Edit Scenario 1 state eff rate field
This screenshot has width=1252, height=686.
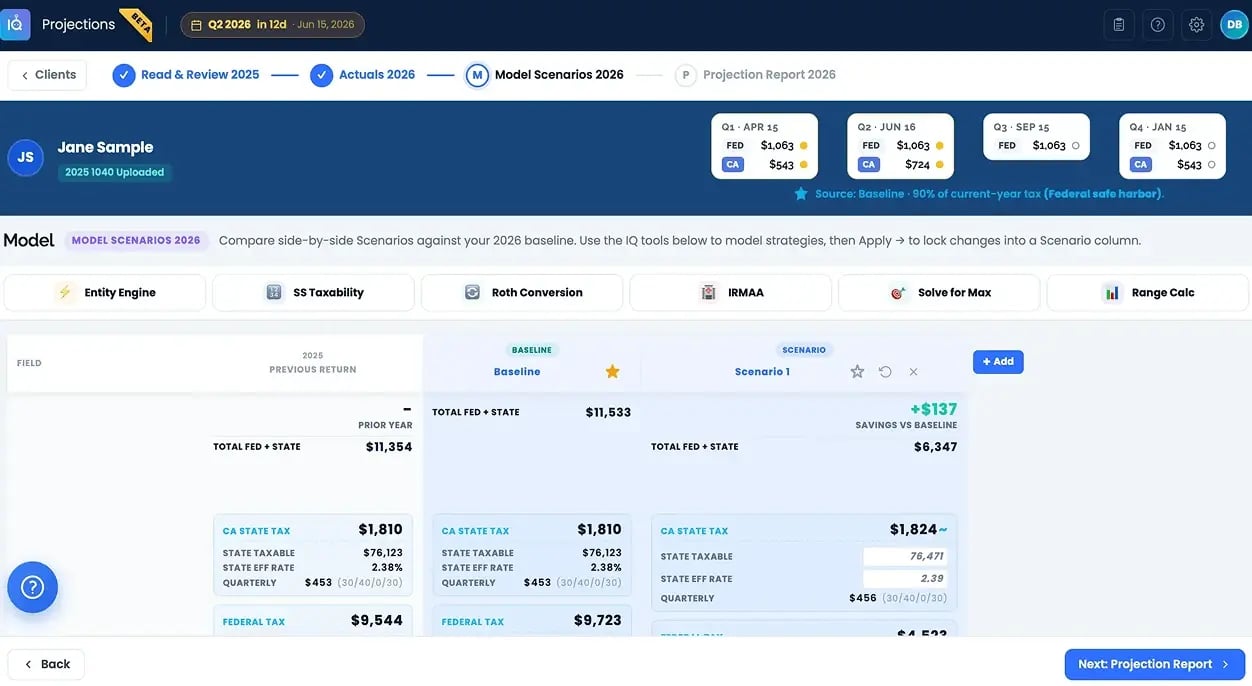click(x=905, y=578)
